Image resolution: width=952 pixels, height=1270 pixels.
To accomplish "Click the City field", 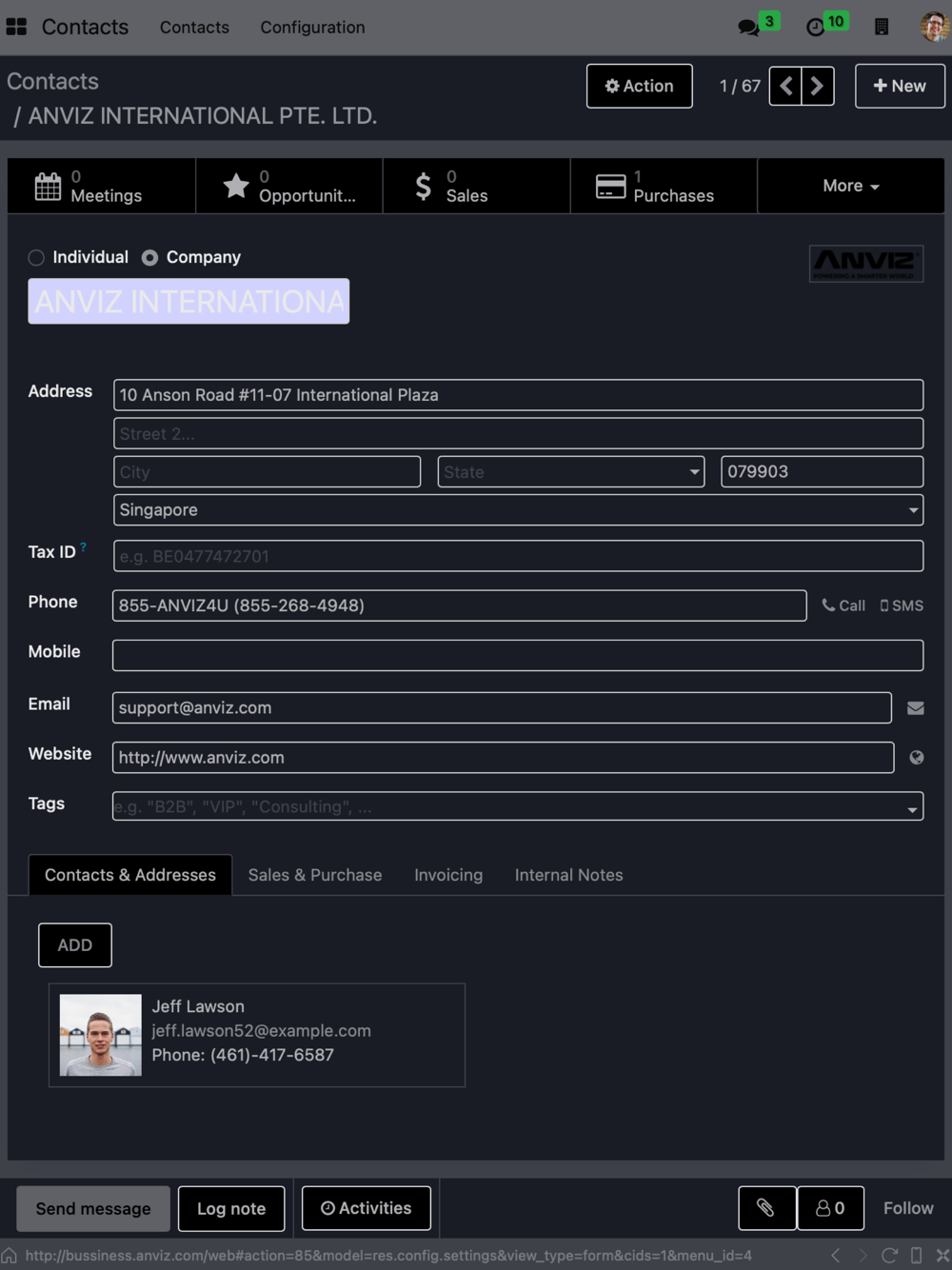I will (x=268, y=472).
